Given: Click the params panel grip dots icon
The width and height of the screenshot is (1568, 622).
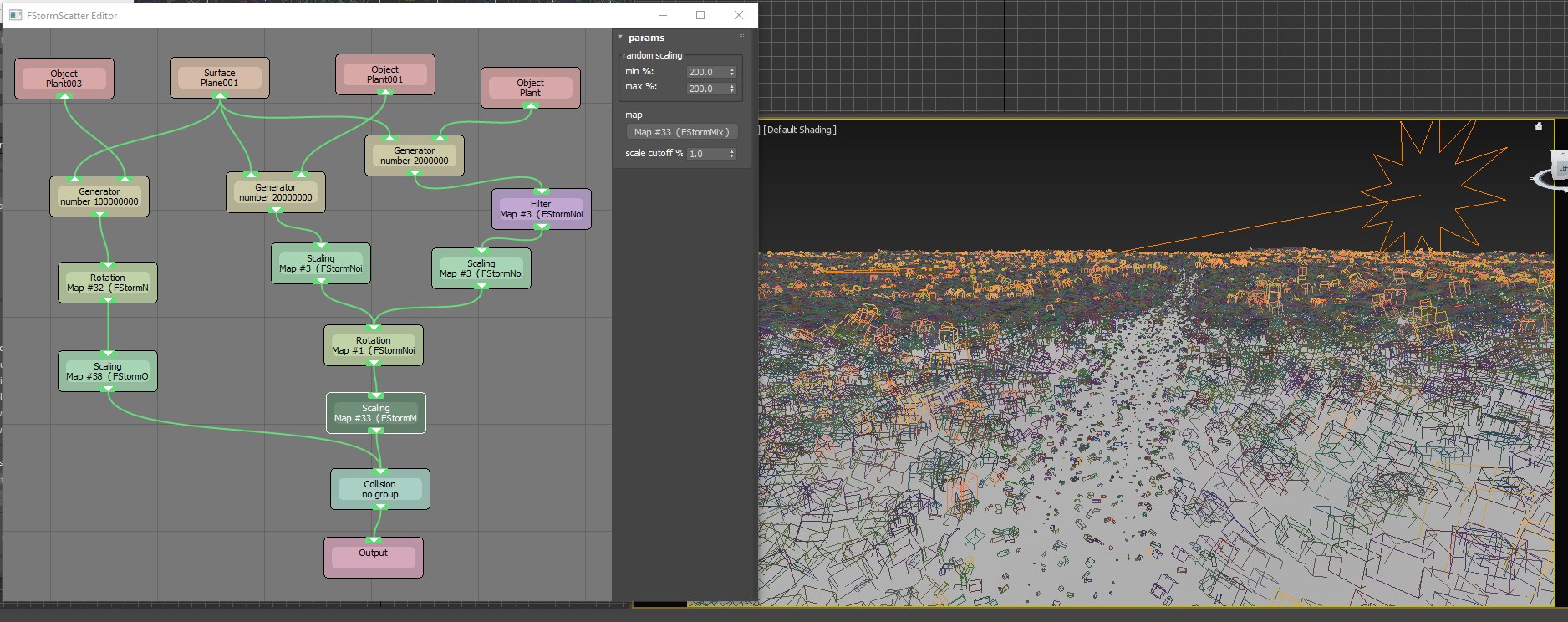Looking at the screenshot, I should [741, 37].
